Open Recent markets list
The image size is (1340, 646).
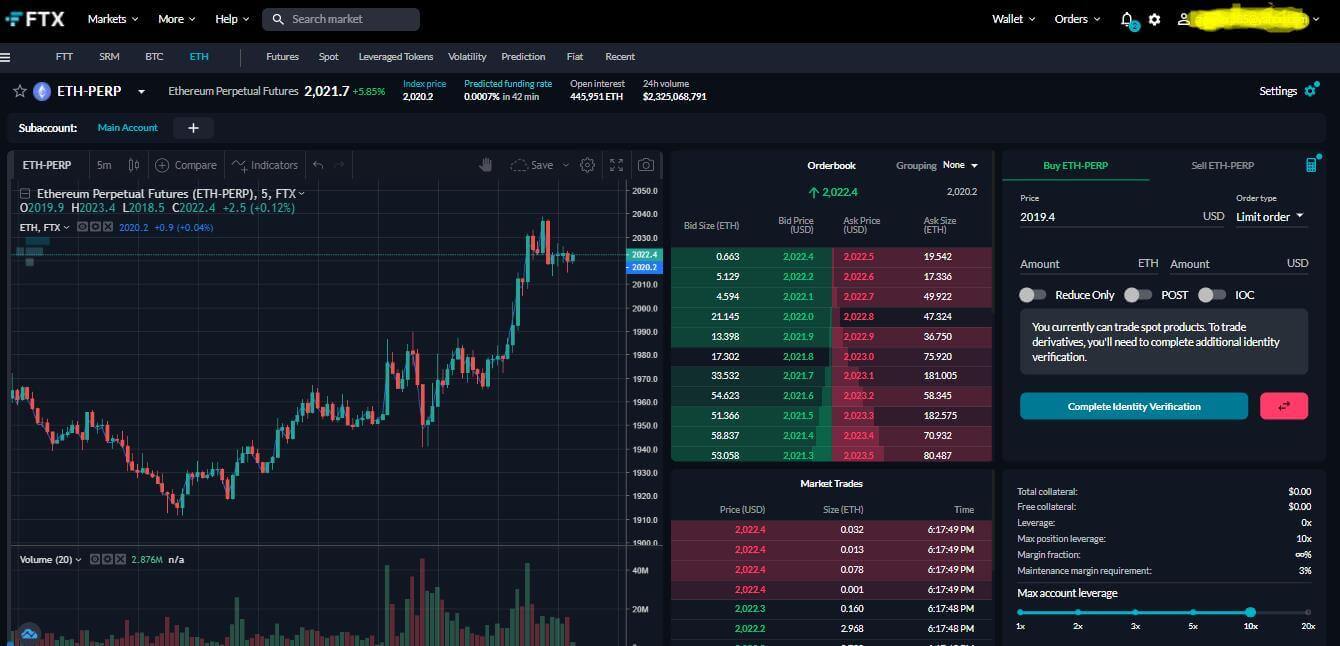[x=620, y=57]
